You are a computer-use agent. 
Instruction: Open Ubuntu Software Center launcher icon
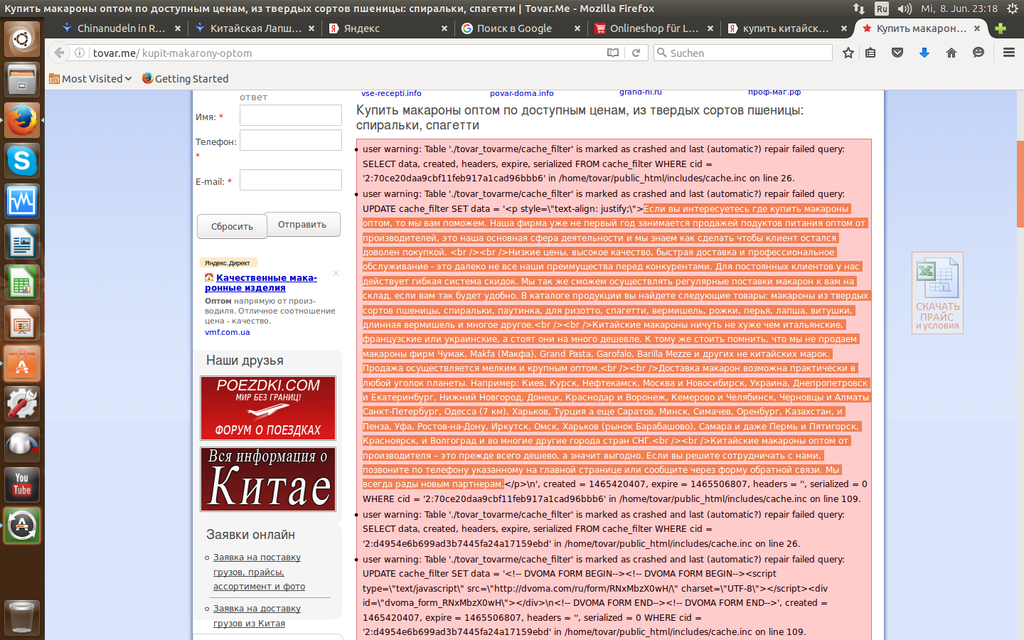22,364
